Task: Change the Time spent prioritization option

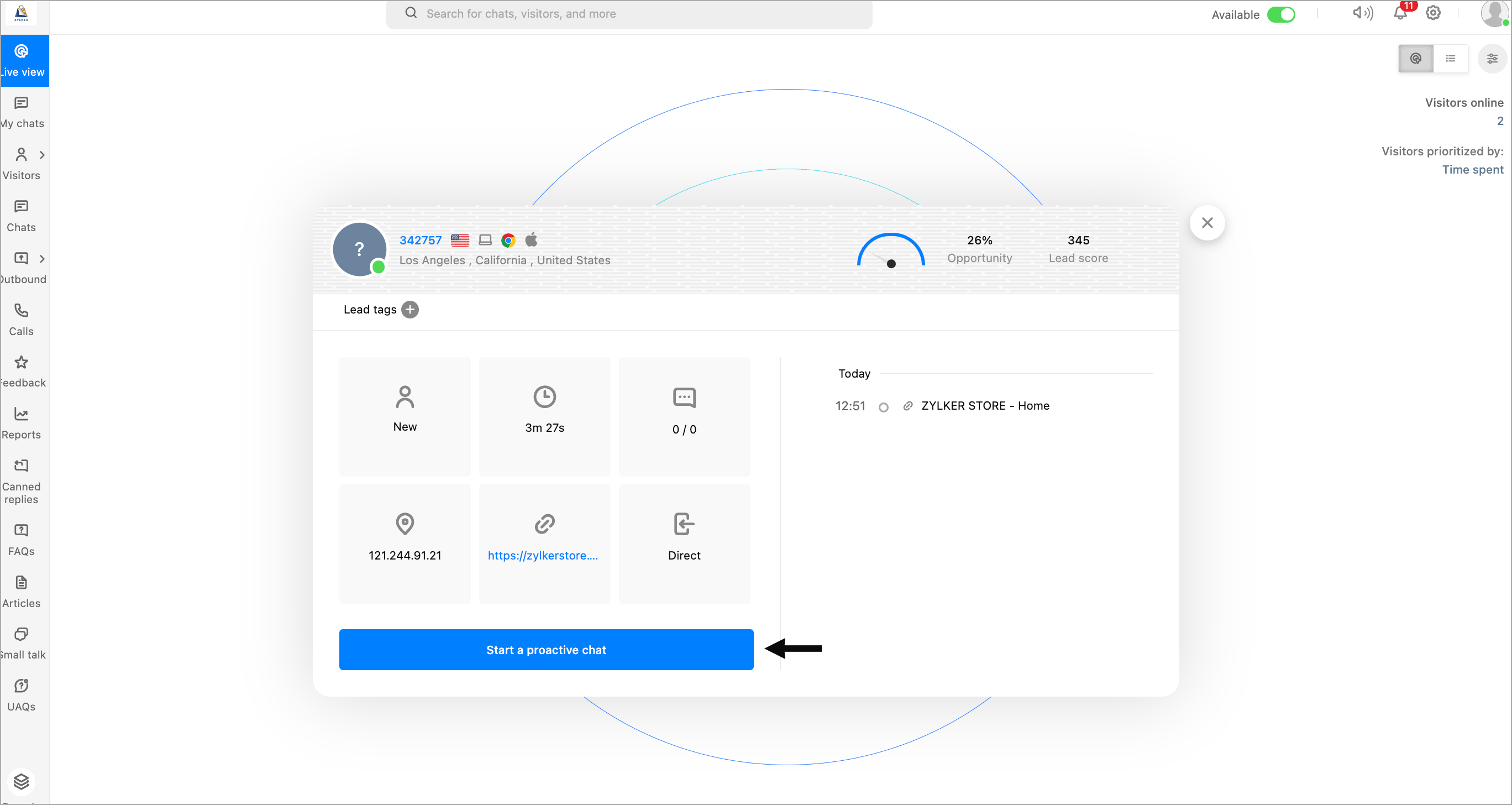Action: point(1472,170)
